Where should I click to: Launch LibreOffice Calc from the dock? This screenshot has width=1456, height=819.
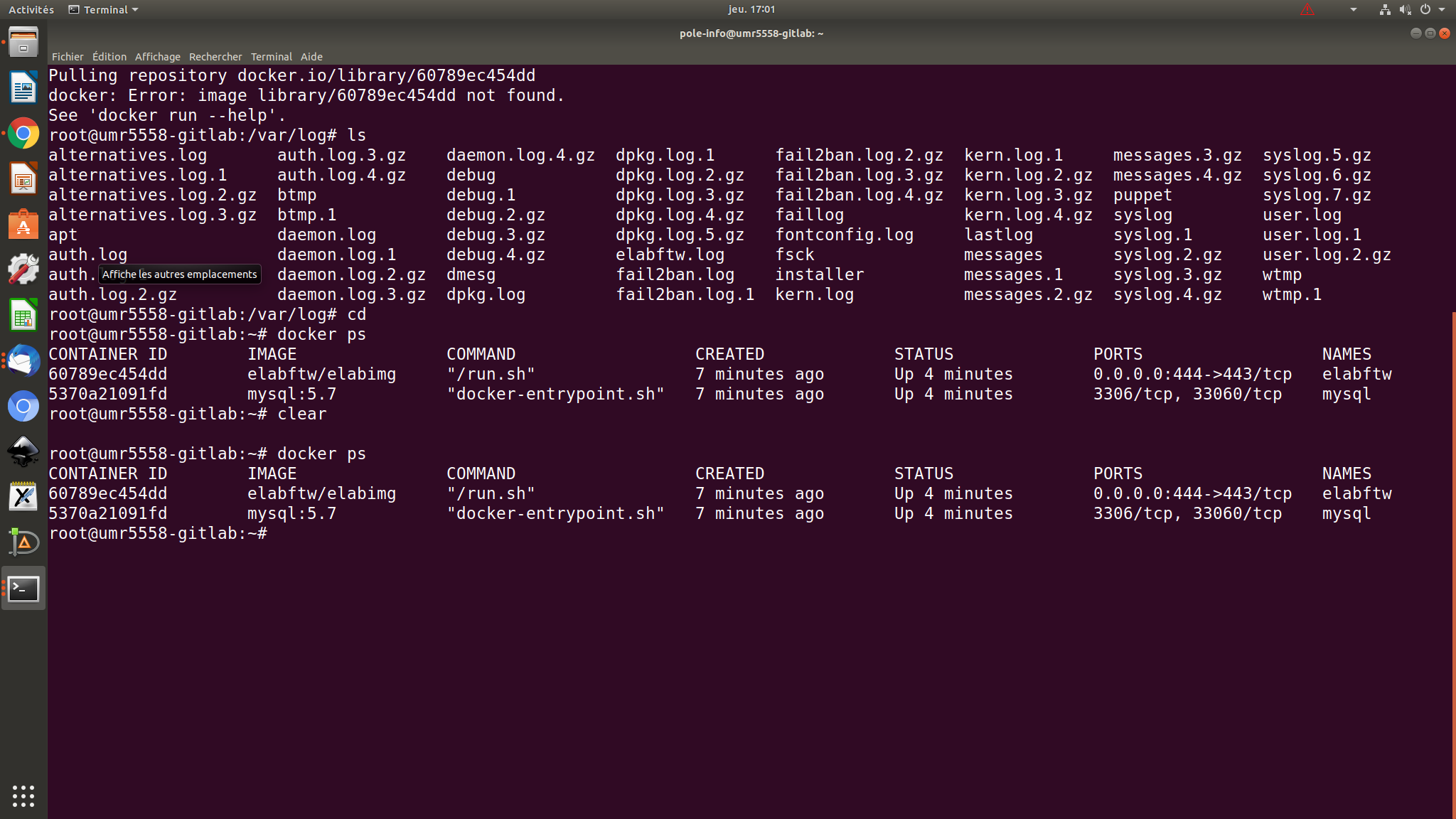23,315
